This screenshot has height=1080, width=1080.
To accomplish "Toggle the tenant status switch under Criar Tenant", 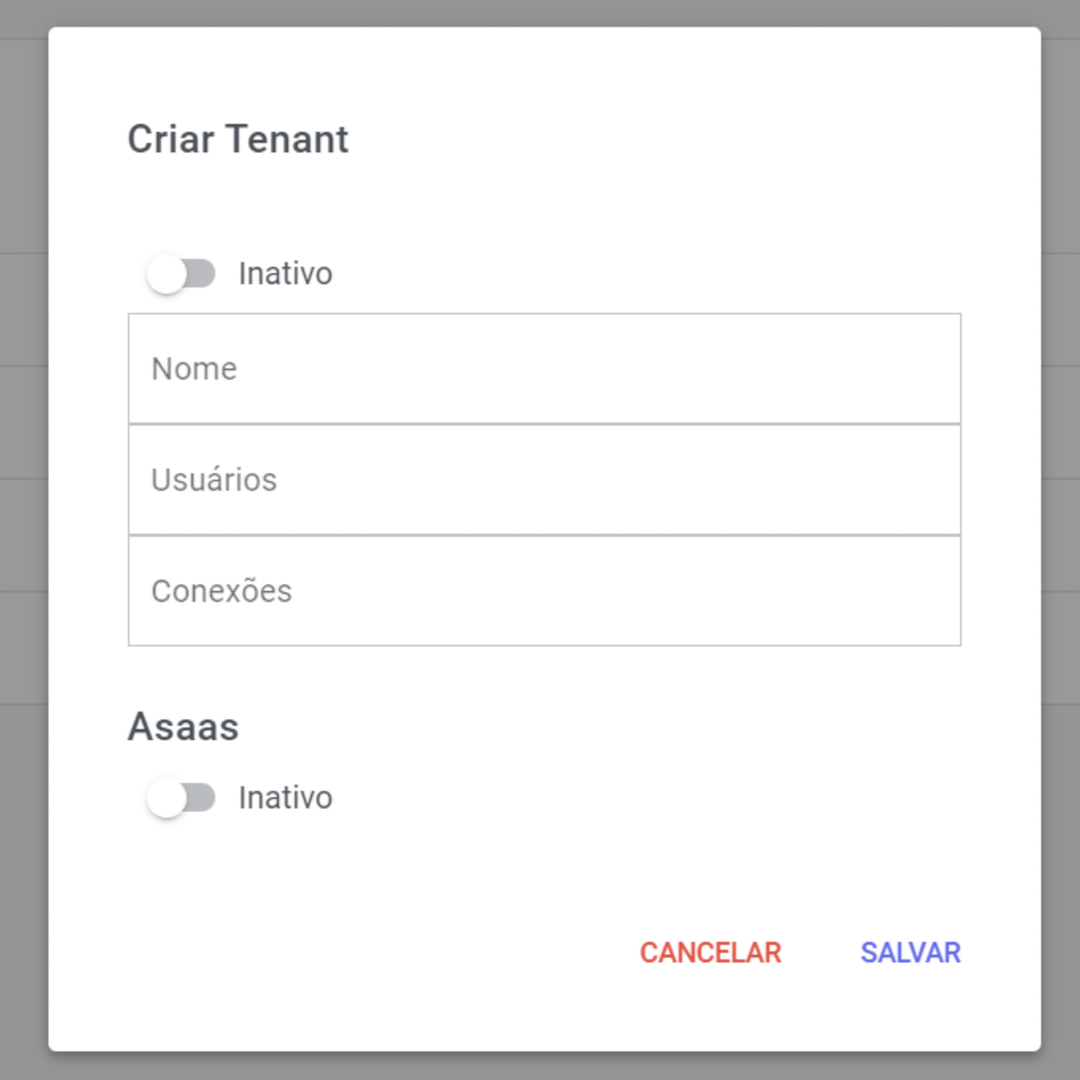I will click(x=180, y=273).
